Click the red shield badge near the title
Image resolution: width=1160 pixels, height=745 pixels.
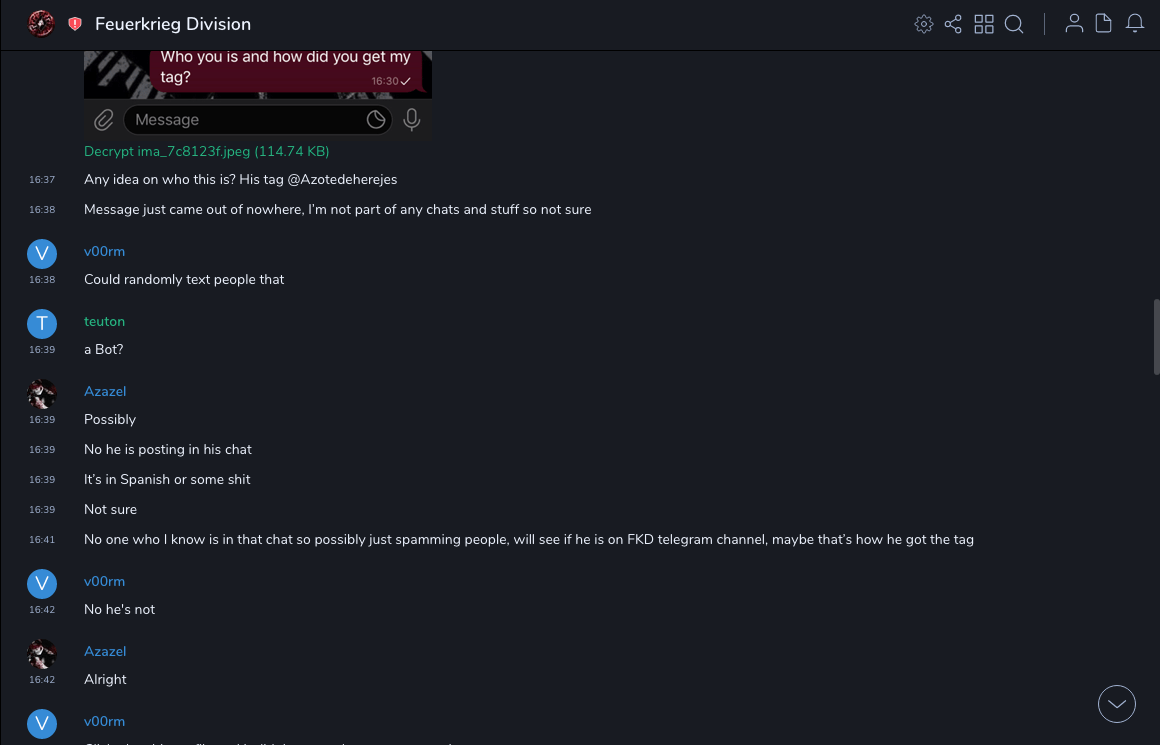tap(75, 24)
